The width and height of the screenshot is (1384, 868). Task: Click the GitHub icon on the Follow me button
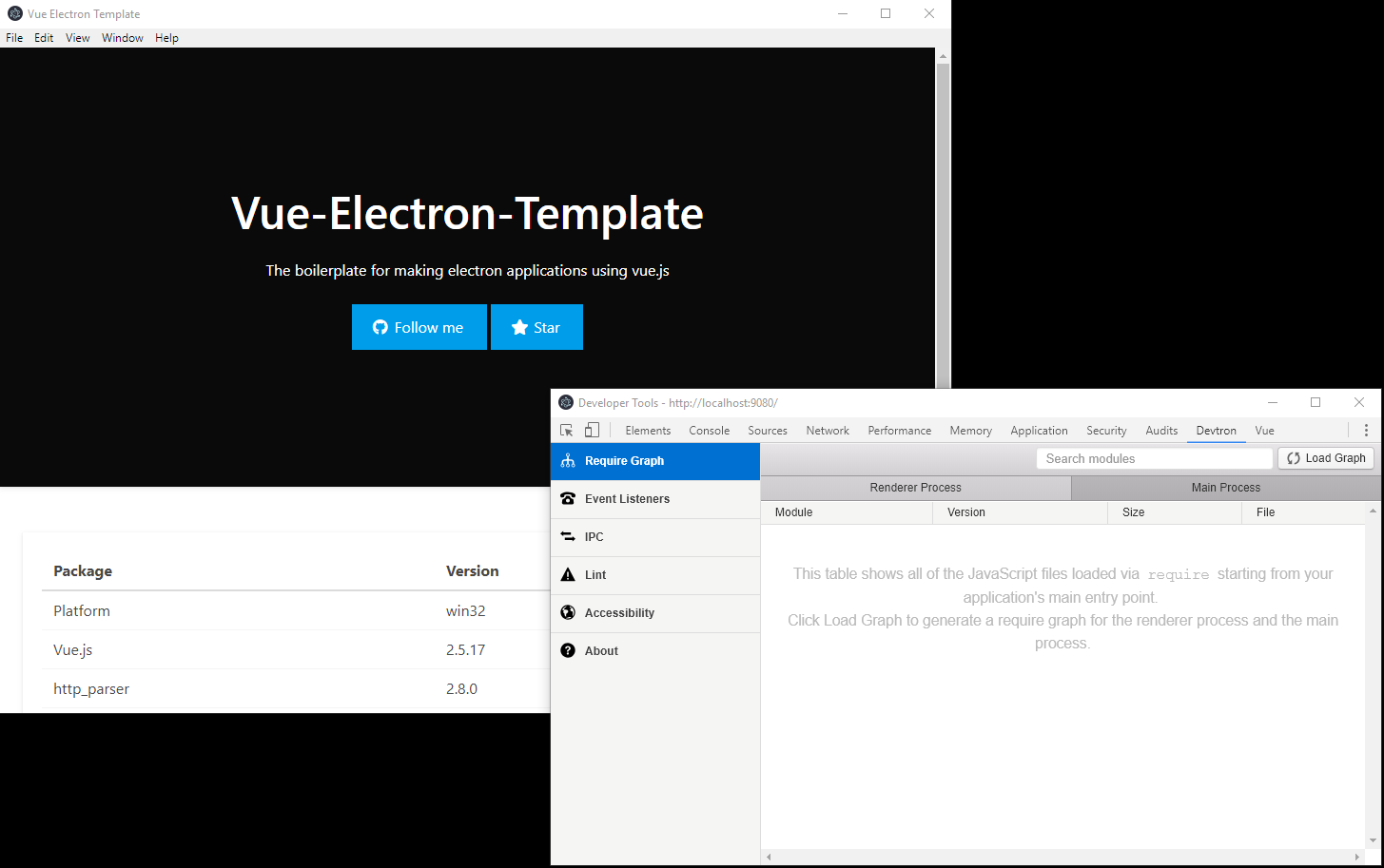380,327
